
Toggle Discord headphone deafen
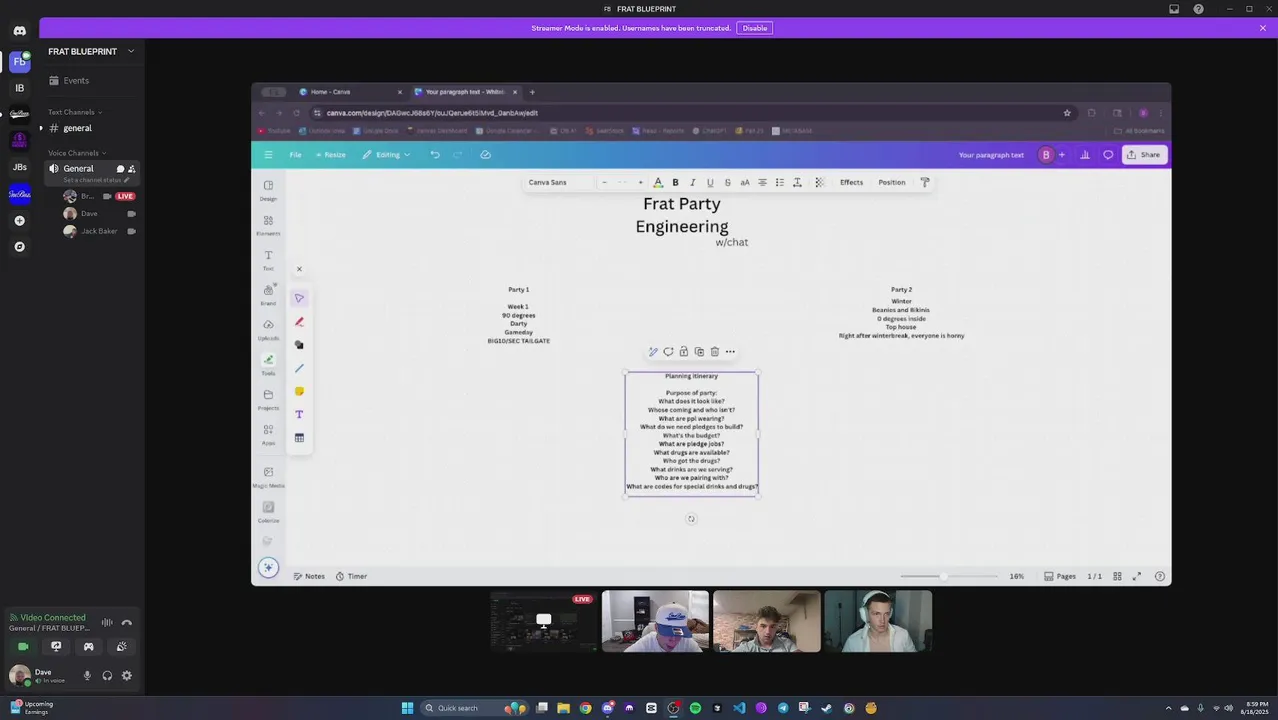pos(107,676)
